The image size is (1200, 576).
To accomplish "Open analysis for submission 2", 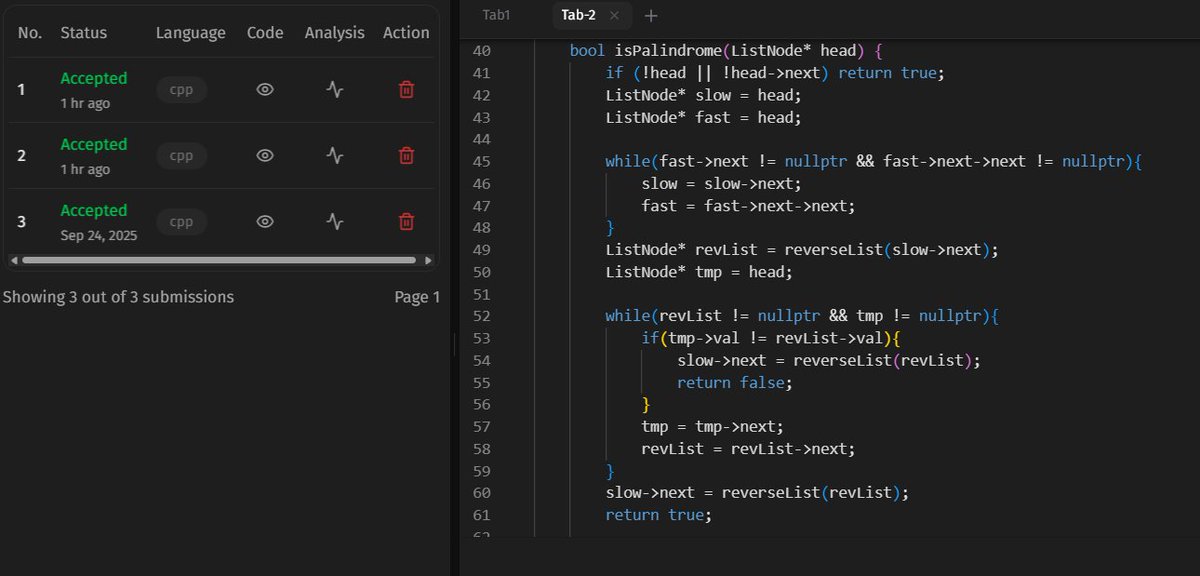I will [x=335, y=155].
